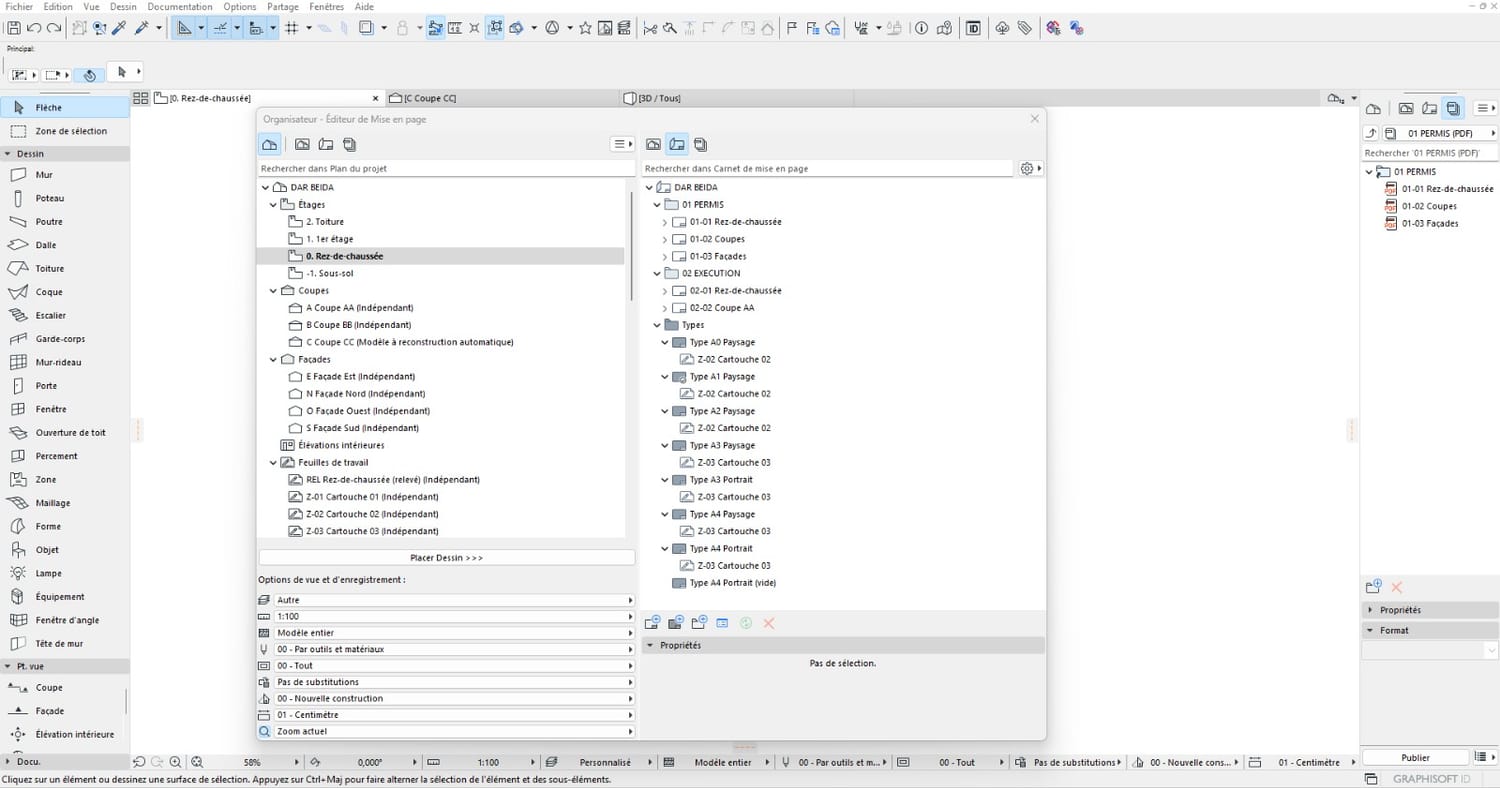Switch to the C Coupe CC tab

click(x=430, y=98)
